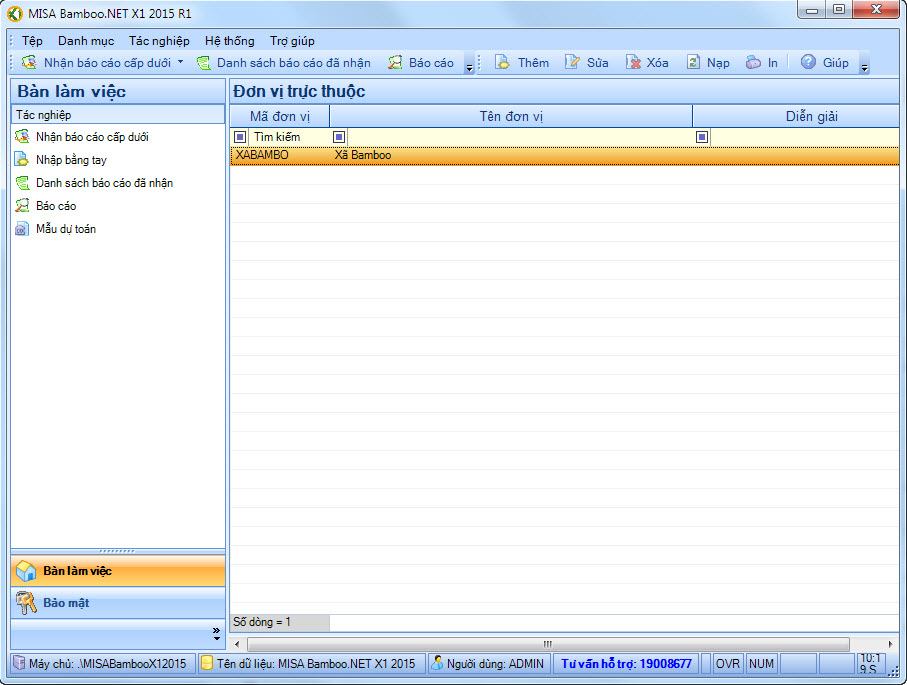
Task: Open the Tệp menu
Action: click(x=32, y=40)
